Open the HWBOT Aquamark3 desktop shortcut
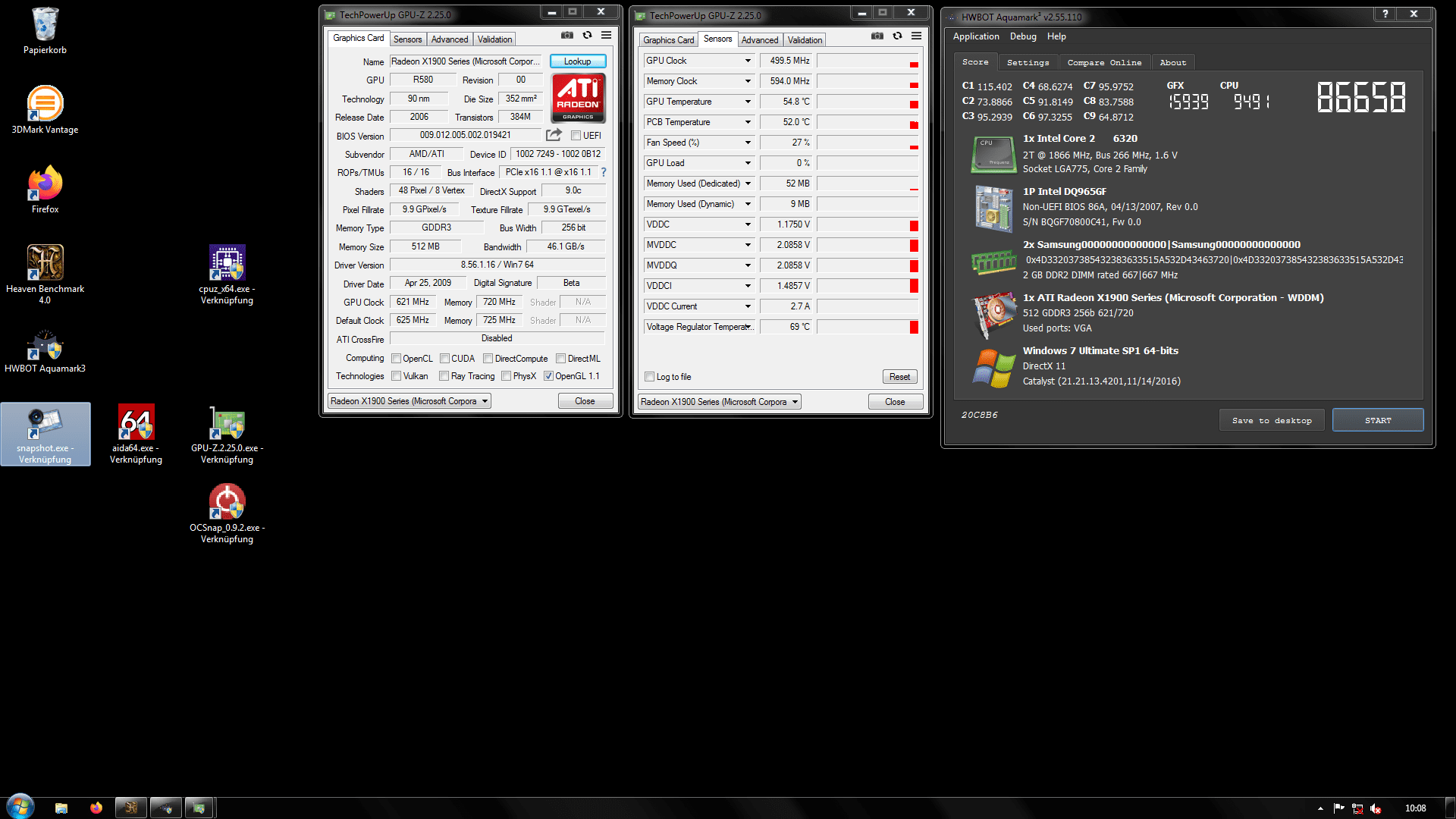Image resolution: width=1456 pixels, height=819 pixels. (45, 352)
